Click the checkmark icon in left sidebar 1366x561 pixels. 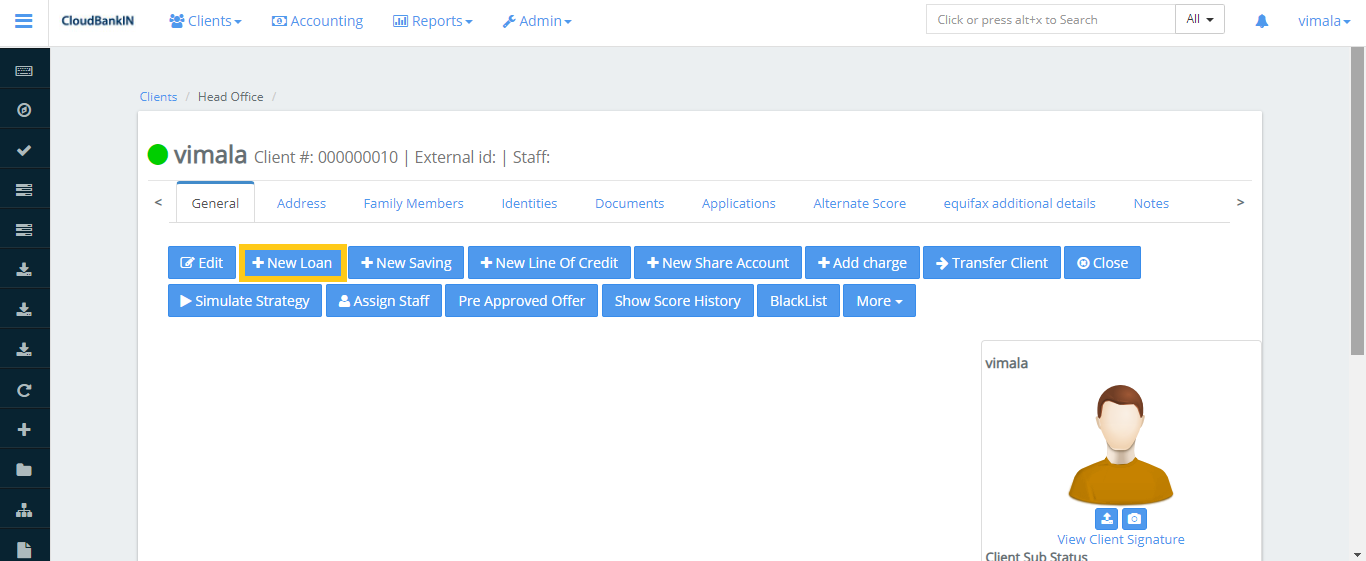24,150
